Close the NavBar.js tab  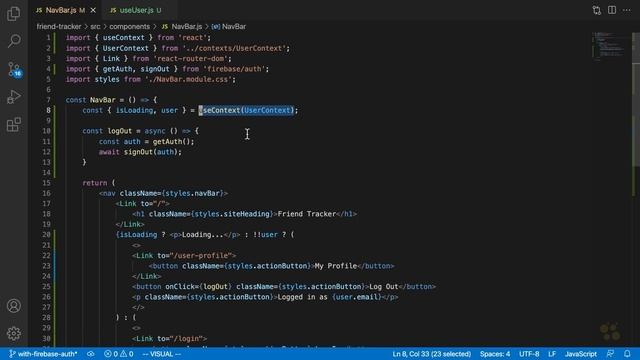pos(93,10)
